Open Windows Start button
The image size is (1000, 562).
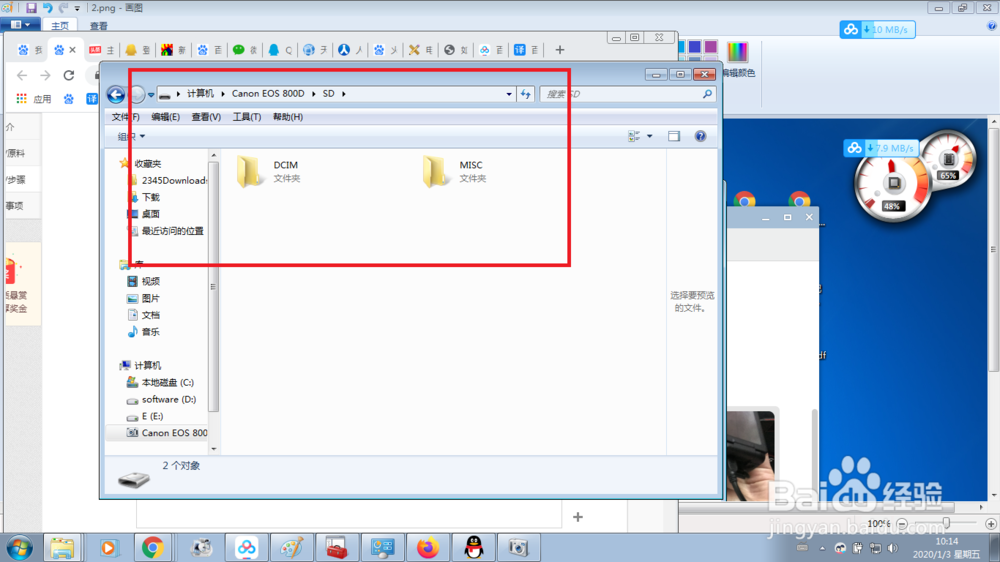19,548
